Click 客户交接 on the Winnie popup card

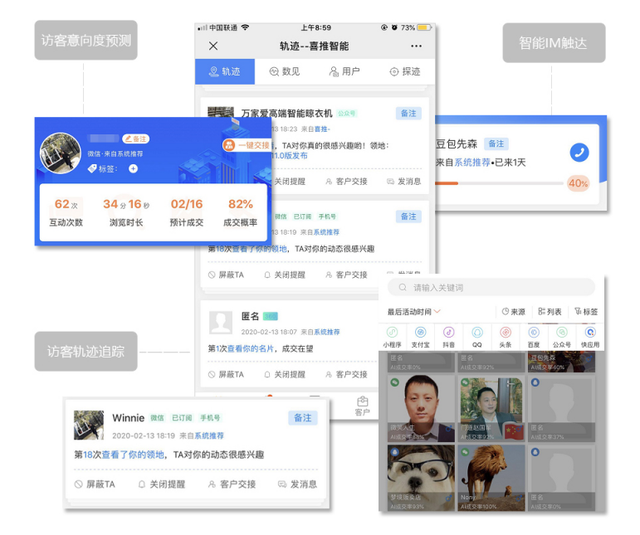(x=232, y=484)
